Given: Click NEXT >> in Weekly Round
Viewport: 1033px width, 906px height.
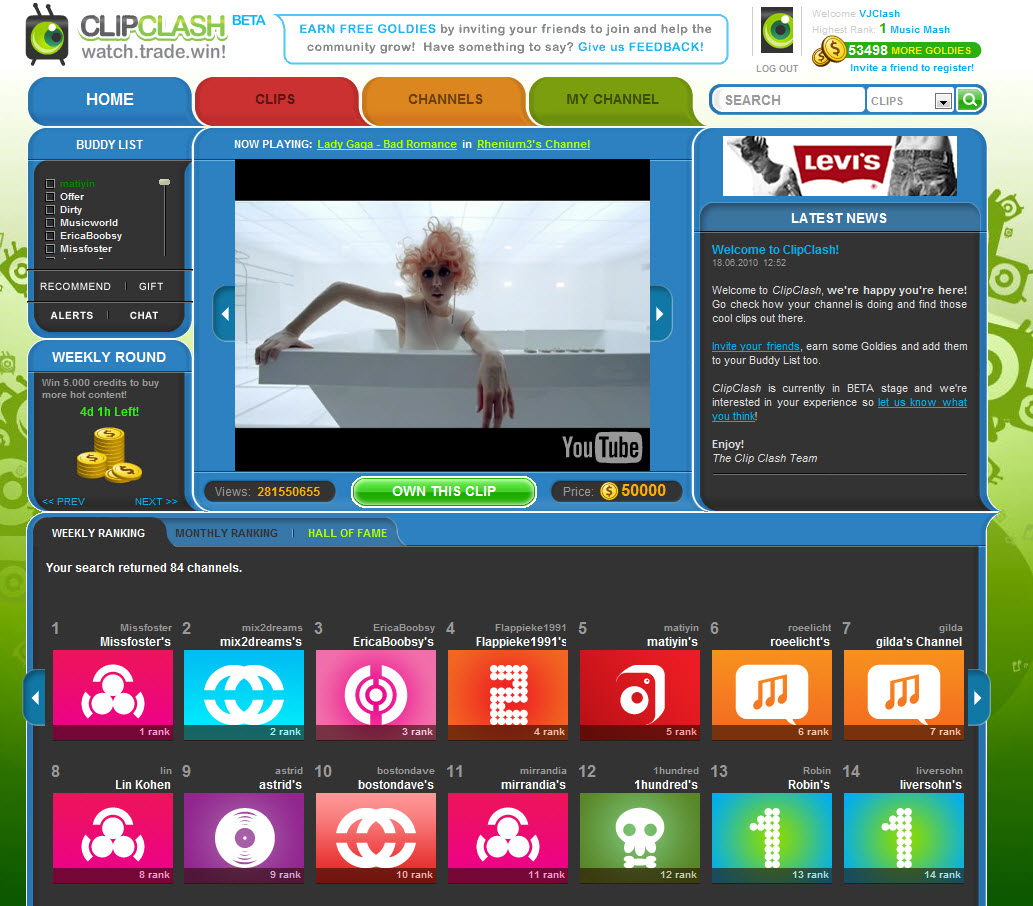Looking at the screenshot, I should point(156,501).
